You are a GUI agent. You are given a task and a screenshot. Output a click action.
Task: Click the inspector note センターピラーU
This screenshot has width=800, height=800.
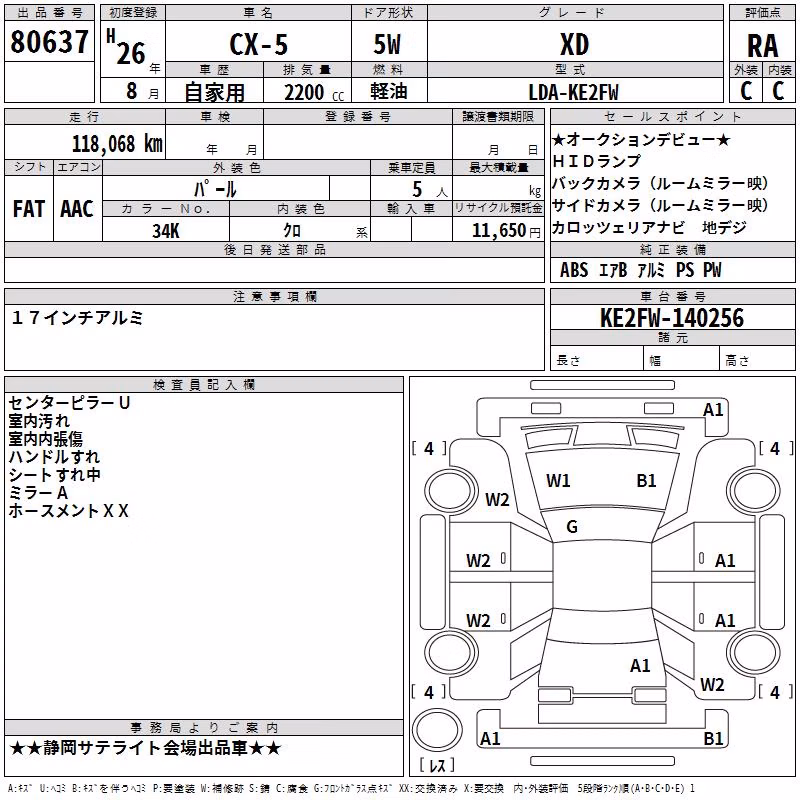coord(69,403)
